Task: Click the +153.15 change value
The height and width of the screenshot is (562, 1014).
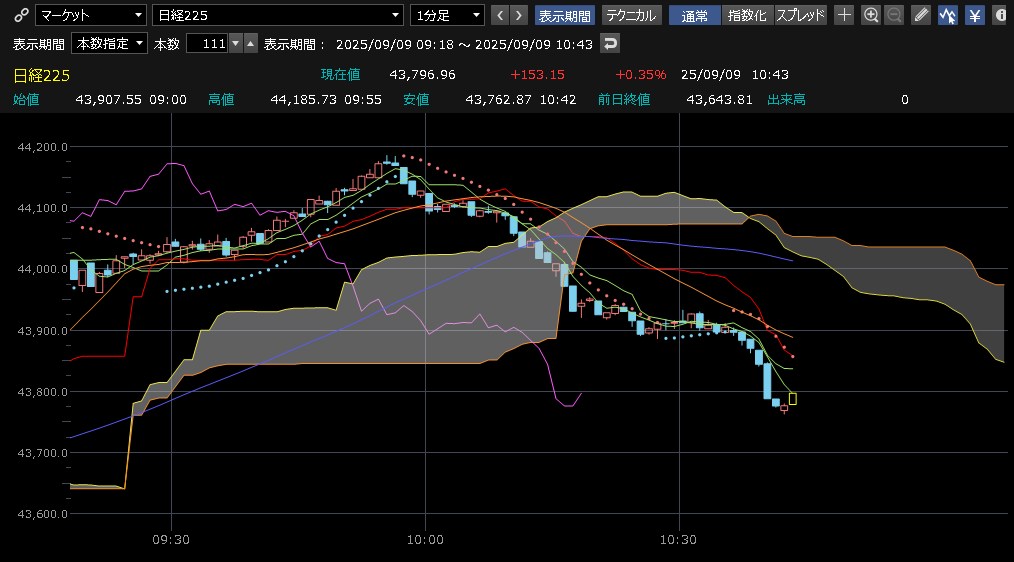Action: pyautogui.click(x=537, y=74)
